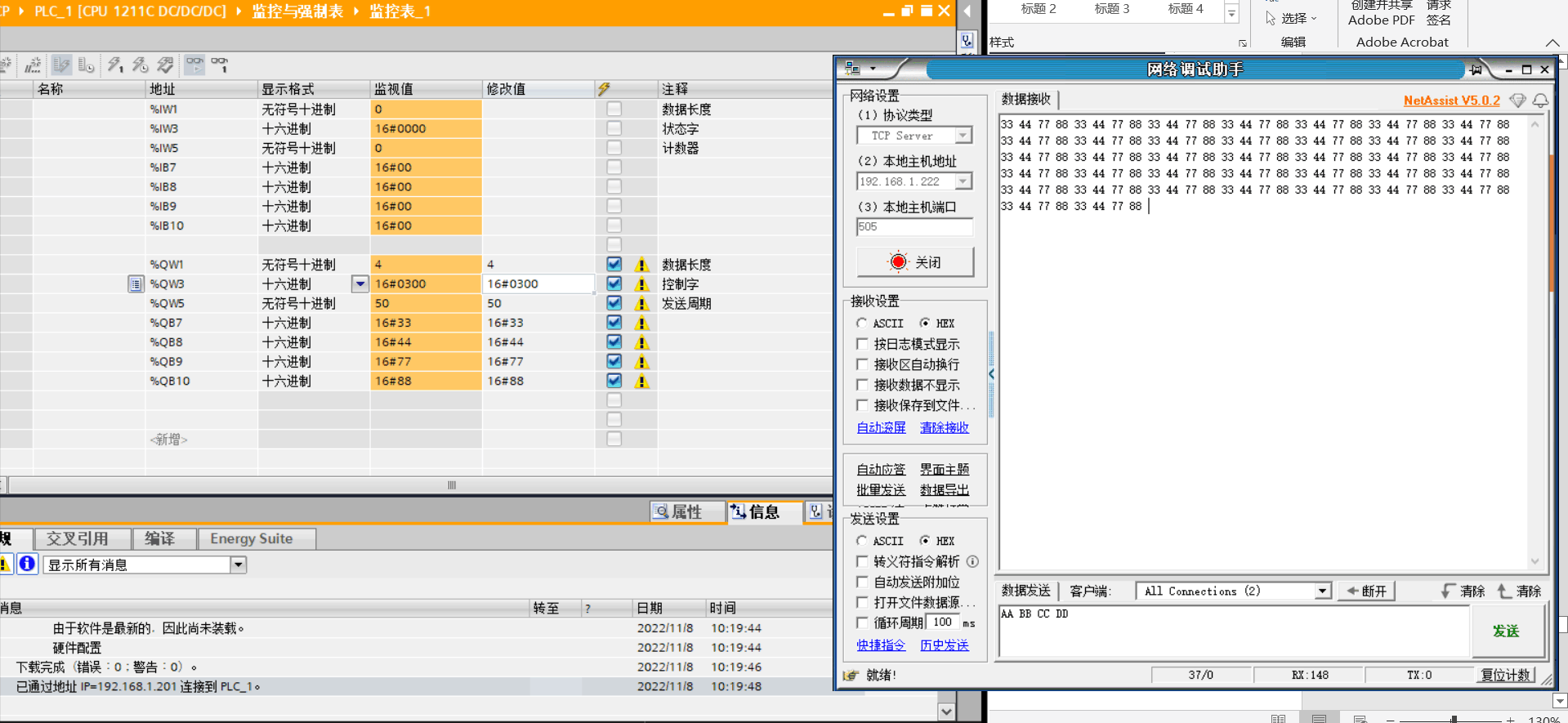The width and height of the screenshot is (1568, 723).
Task: Open the 协议类型 TCP Server dropdown
Action: tap(963, 136)
